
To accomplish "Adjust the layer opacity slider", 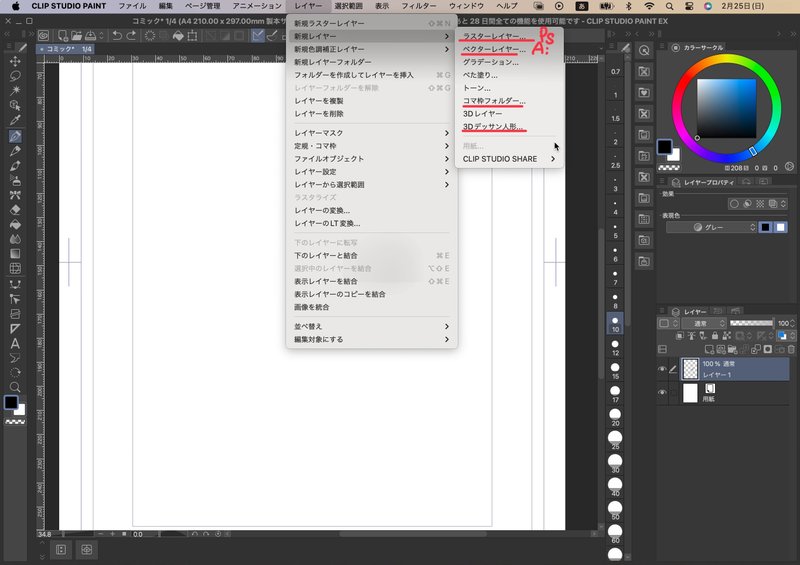I will (751, 323).
